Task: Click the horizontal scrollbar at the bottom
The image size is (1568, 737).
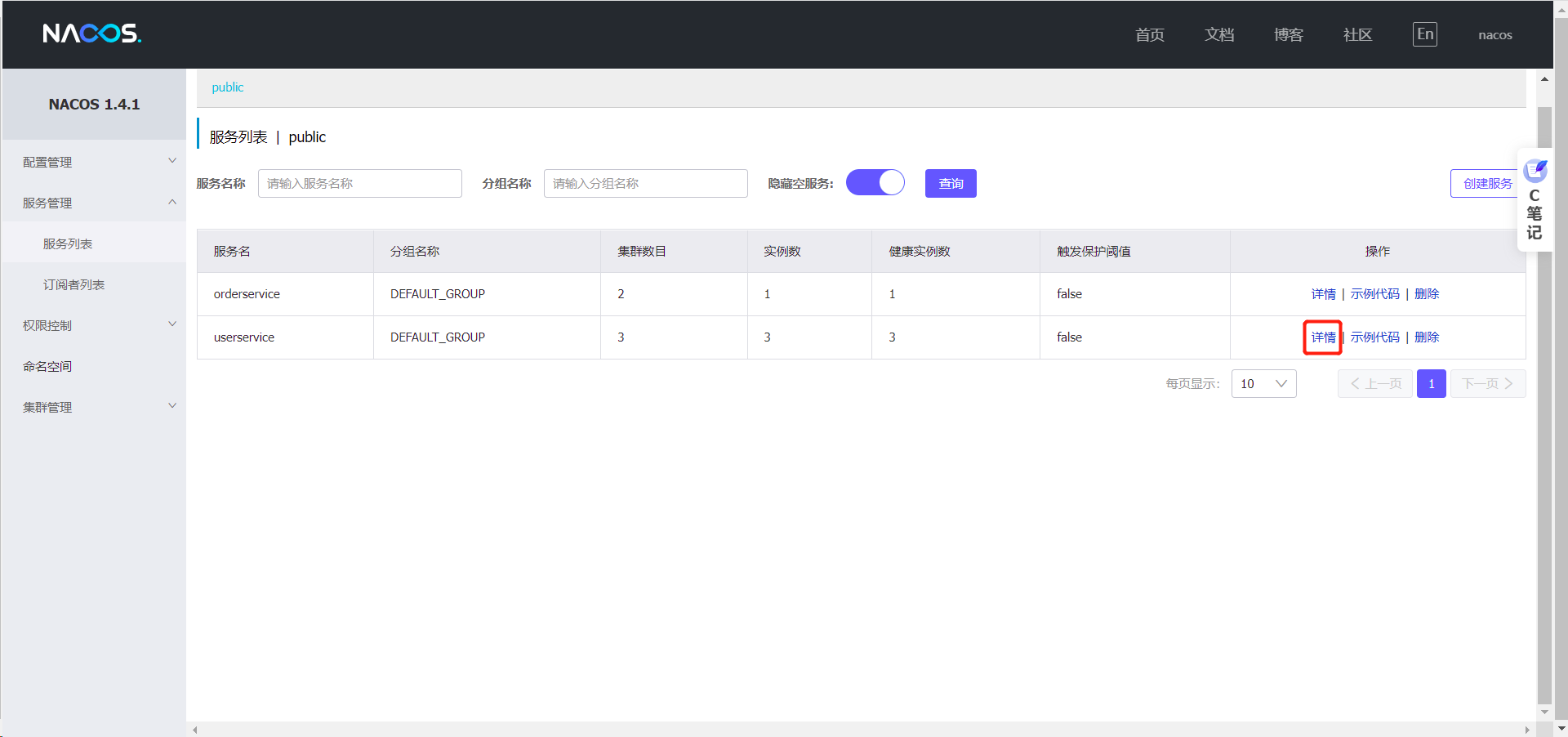Action: point(861,730)
